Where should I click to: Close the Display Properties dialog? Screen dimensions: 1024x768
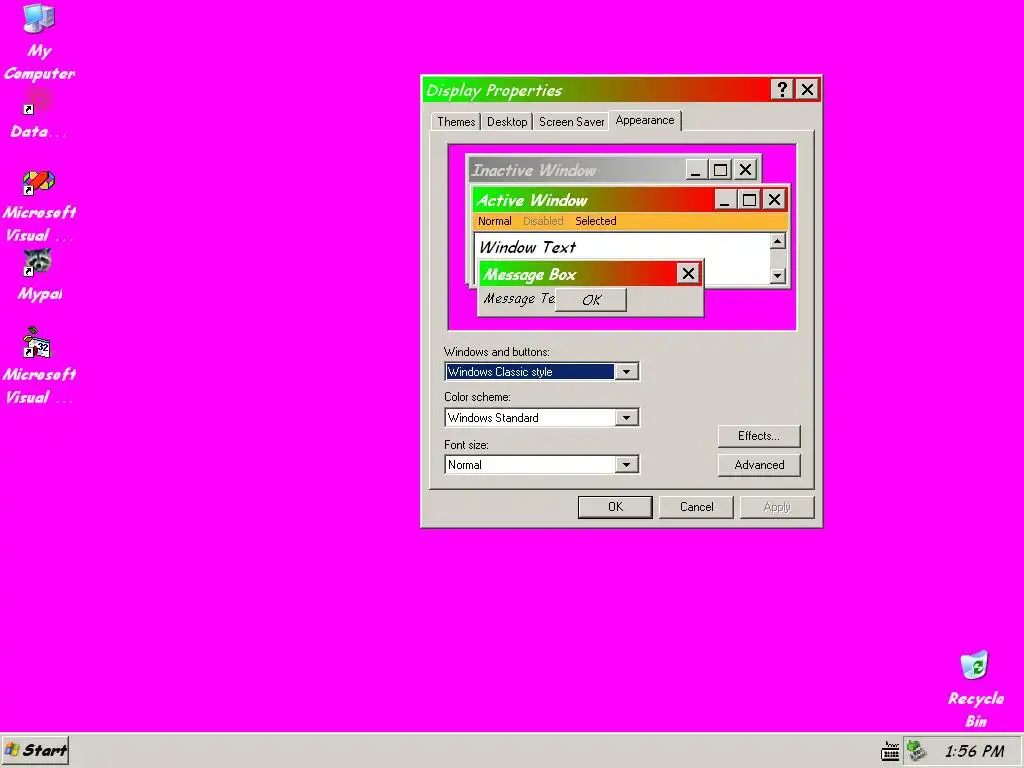(x=807, y=89)
